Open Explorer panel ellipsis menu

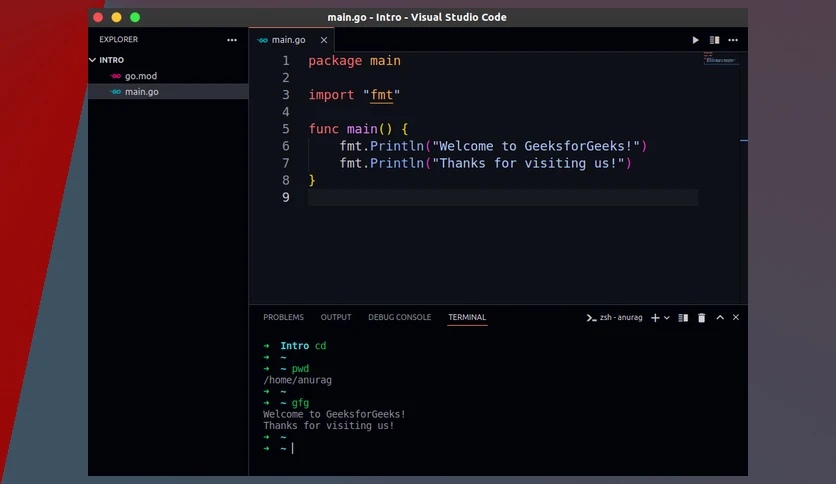(x=232, y=40)
